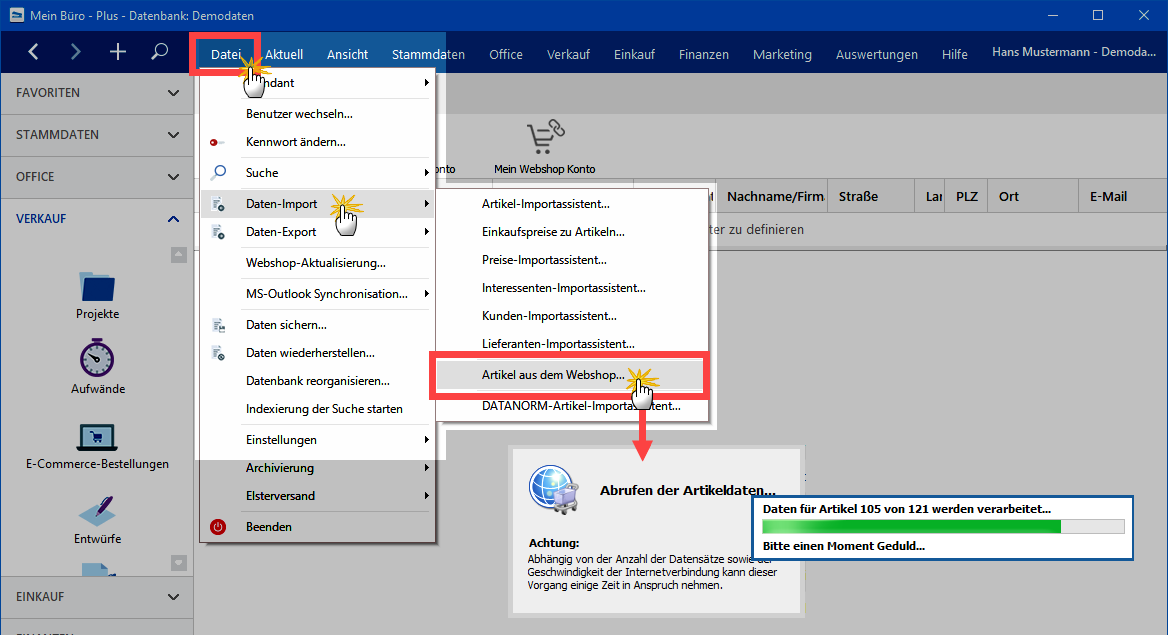Select Datenbank reorganisieren entry
The height and width of the screenshot is (635, 1168).
pyautogui.click(x=318, y=381)
